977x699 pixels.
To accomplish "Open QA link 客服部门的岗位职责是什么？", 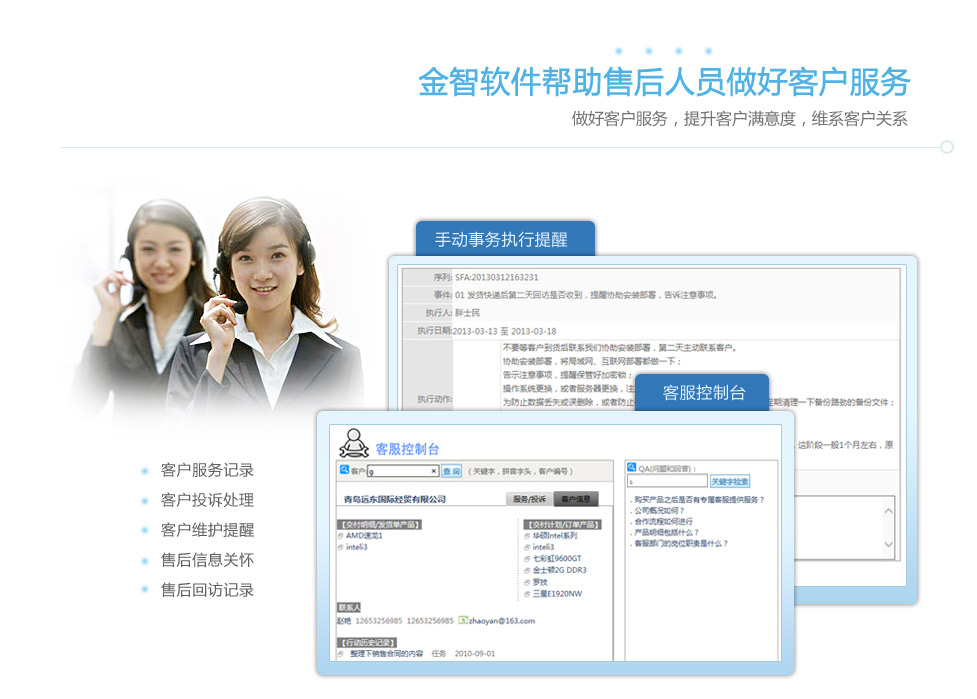I will click(682, 544).
